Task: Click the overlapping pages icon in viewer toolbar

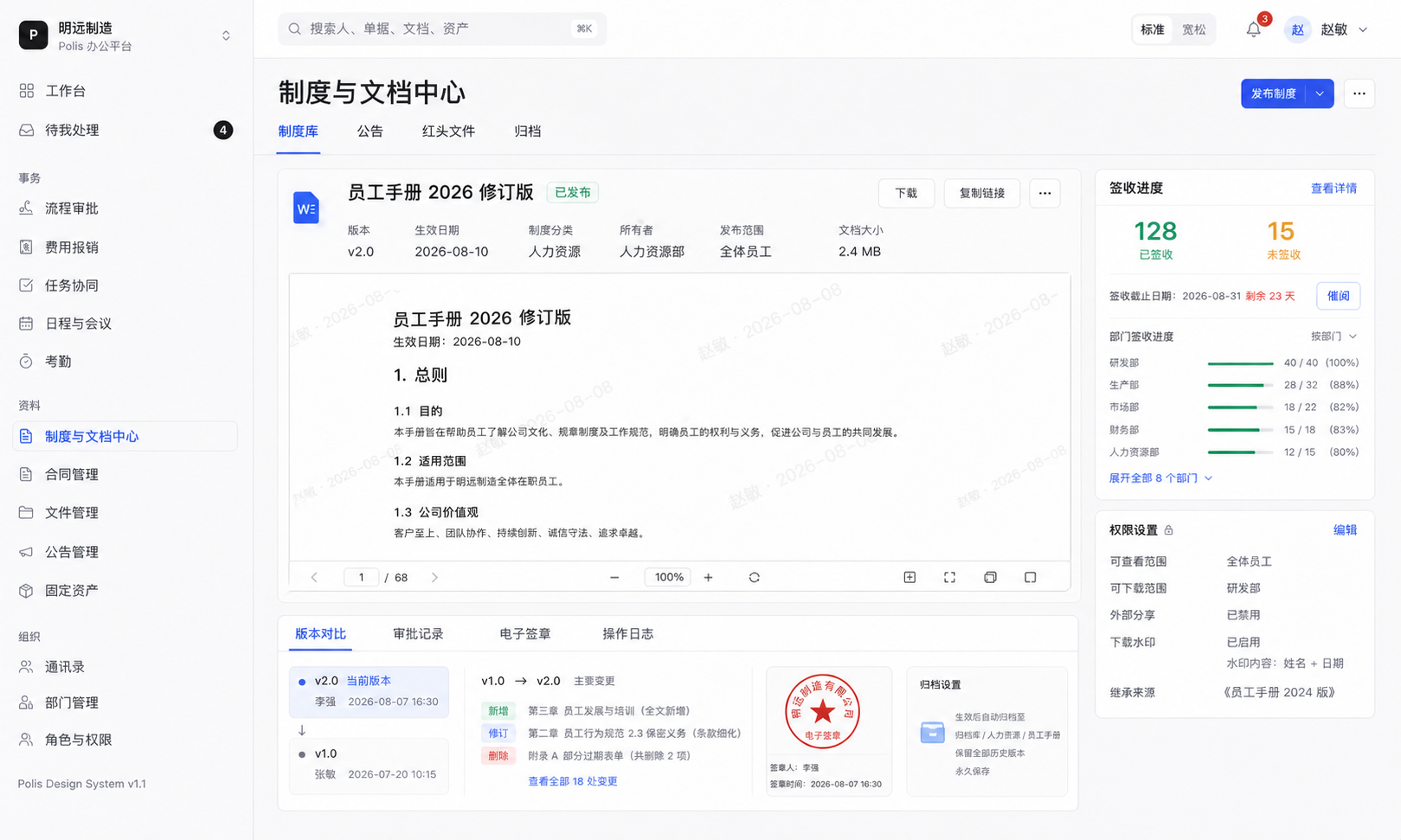Action: 990,577
